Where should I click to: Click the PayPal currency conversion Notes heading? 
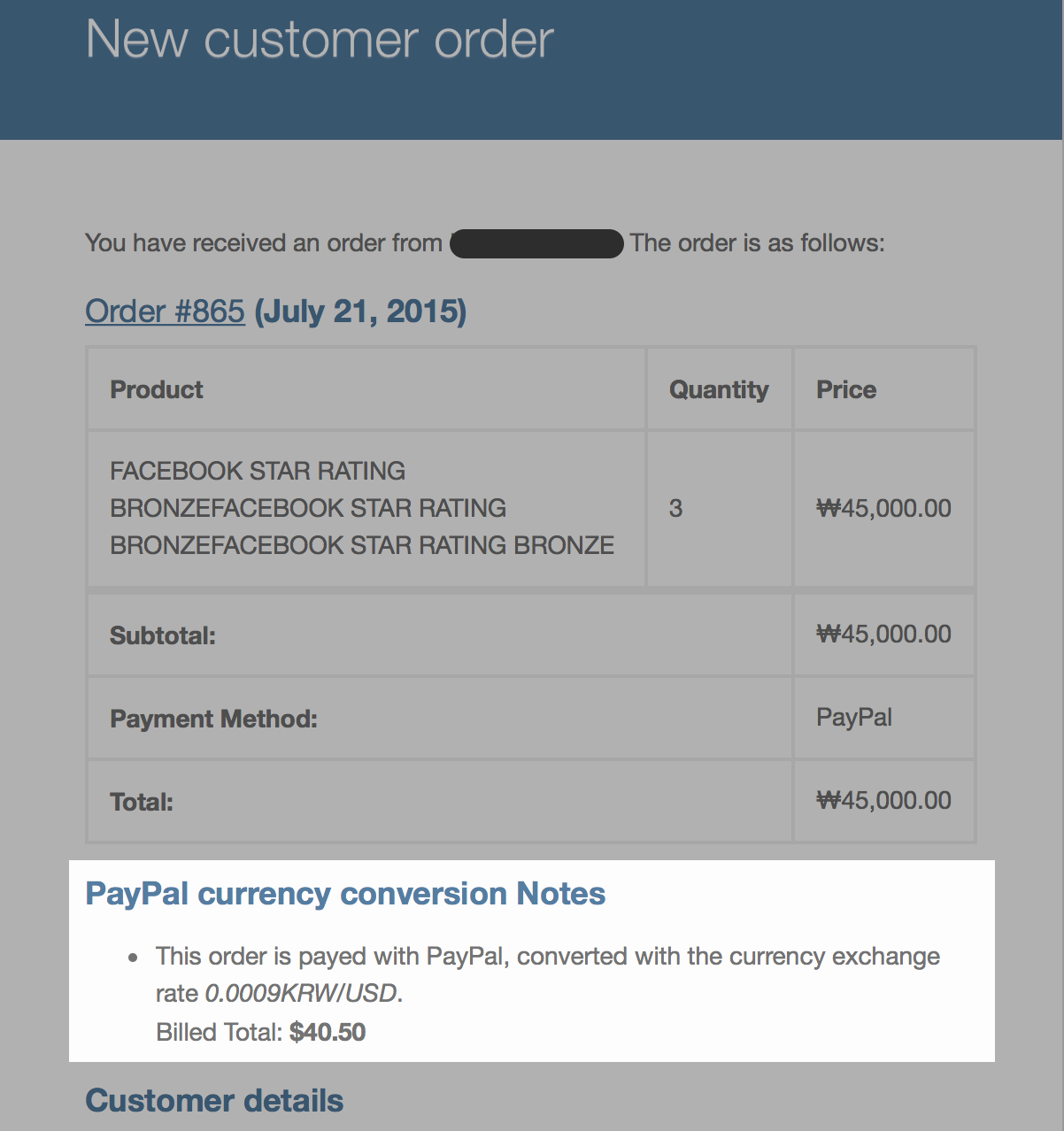pos(345,894)
